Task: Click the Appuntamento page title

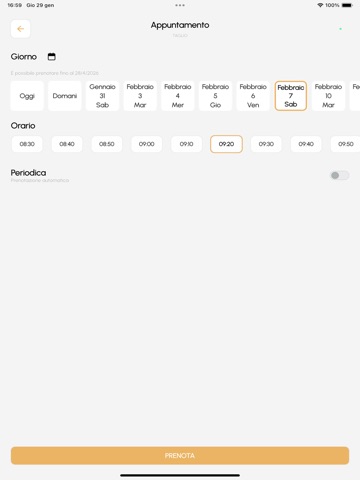Action: pyautogui.click(x=180, y=25)
